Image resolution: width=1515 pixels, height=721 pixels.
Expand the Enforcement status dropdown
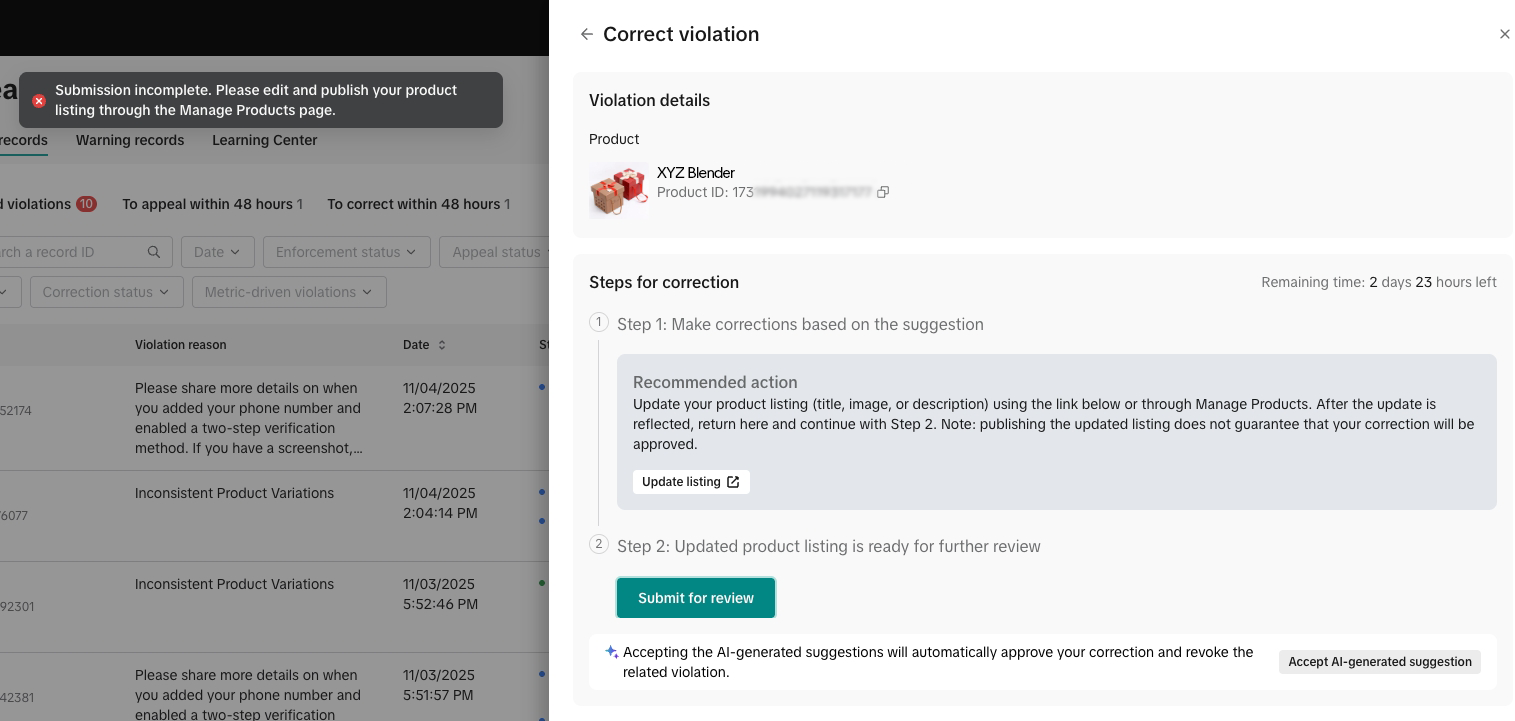click(347, 252)
